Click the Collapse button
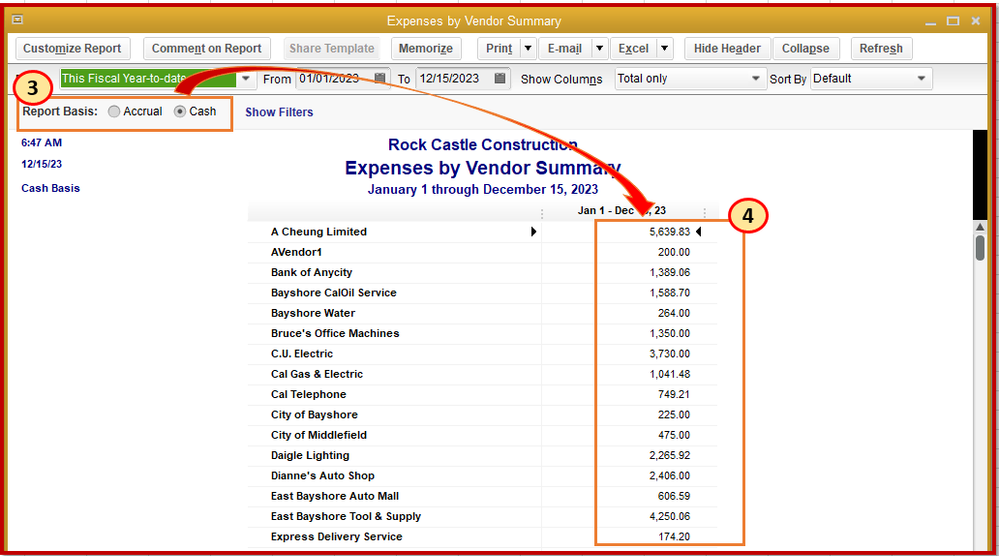This screenshot has width=999, height=556. pos(805,48)
